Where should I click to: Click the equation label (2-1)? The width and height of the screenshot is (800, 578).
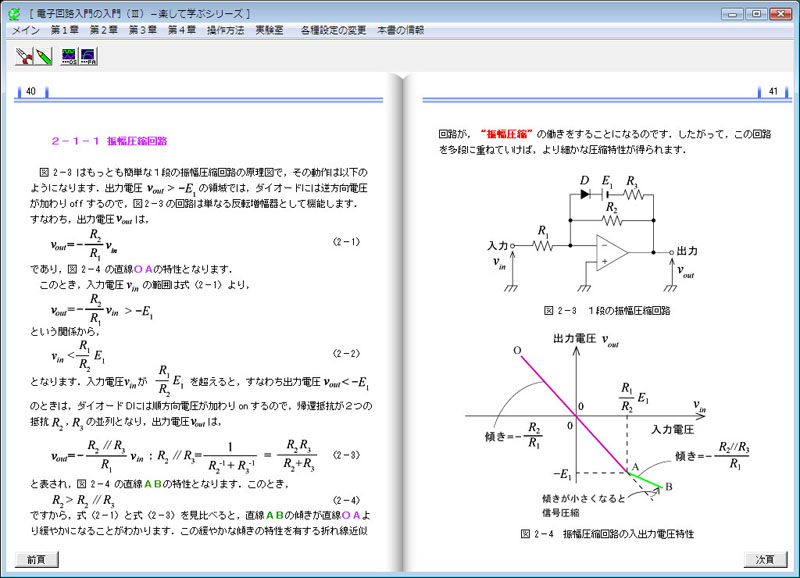point(346,242)
